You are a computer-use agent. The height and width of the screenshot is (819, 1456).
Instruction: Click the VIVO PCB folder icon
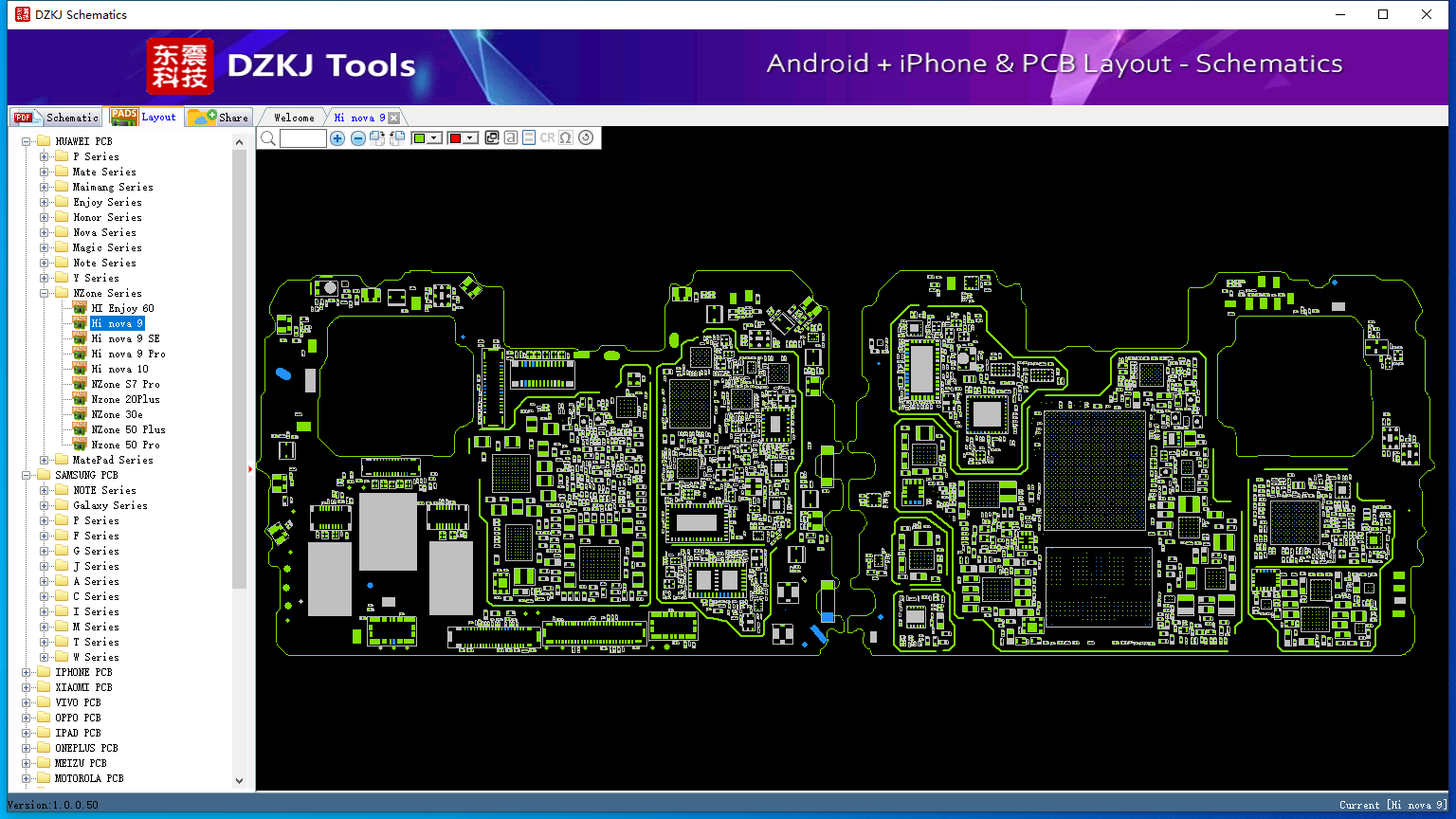44,702
